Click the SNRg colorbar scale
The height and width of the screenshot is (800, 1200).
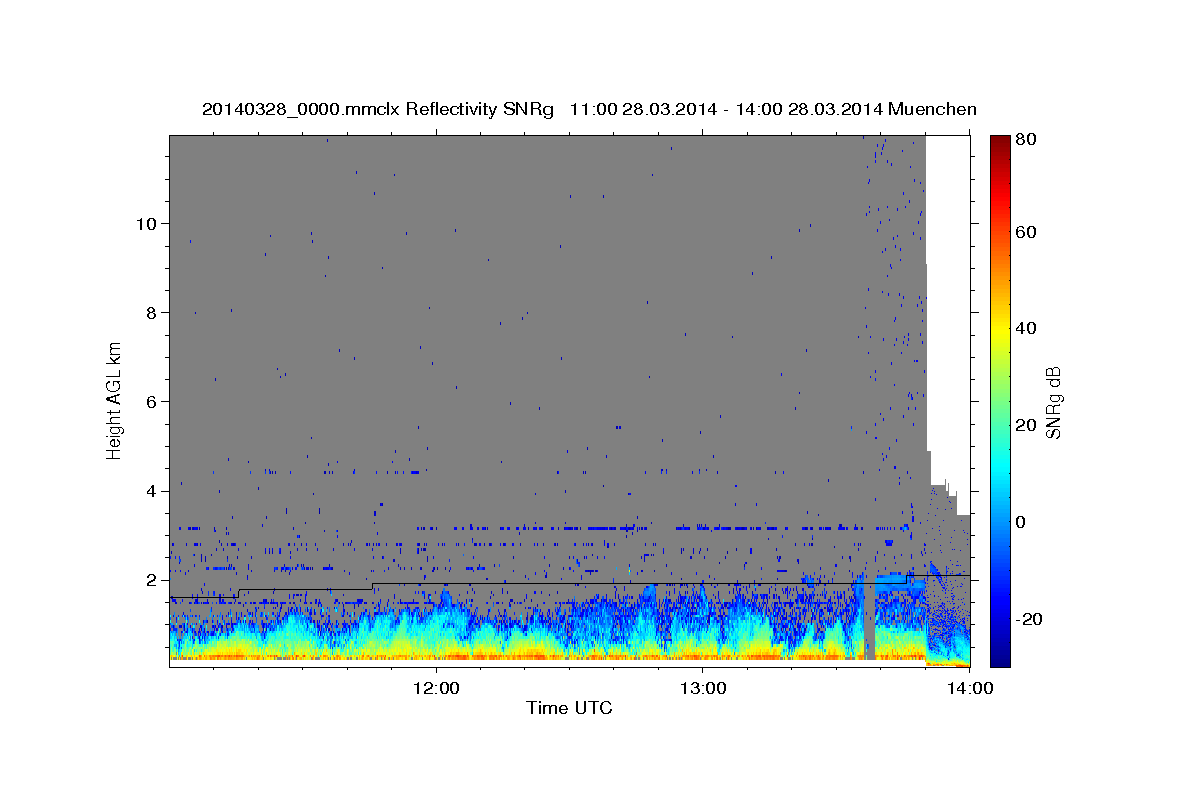click(x=999, y=401)
